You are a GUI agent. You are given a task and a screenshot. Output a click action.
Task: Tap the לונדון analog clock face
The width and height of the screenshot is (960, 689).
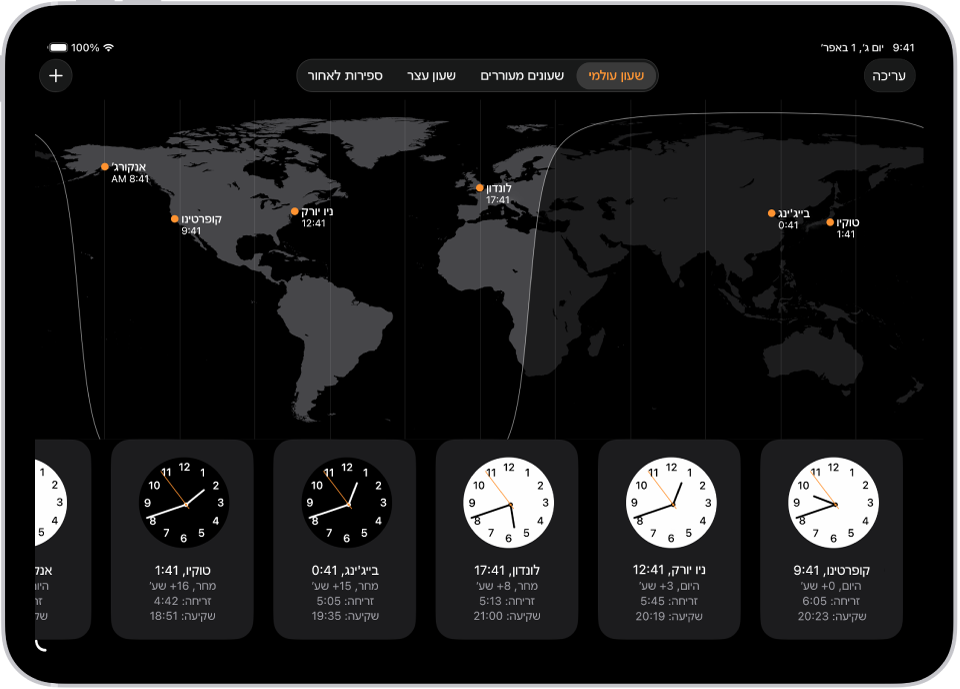pos(508,503)
